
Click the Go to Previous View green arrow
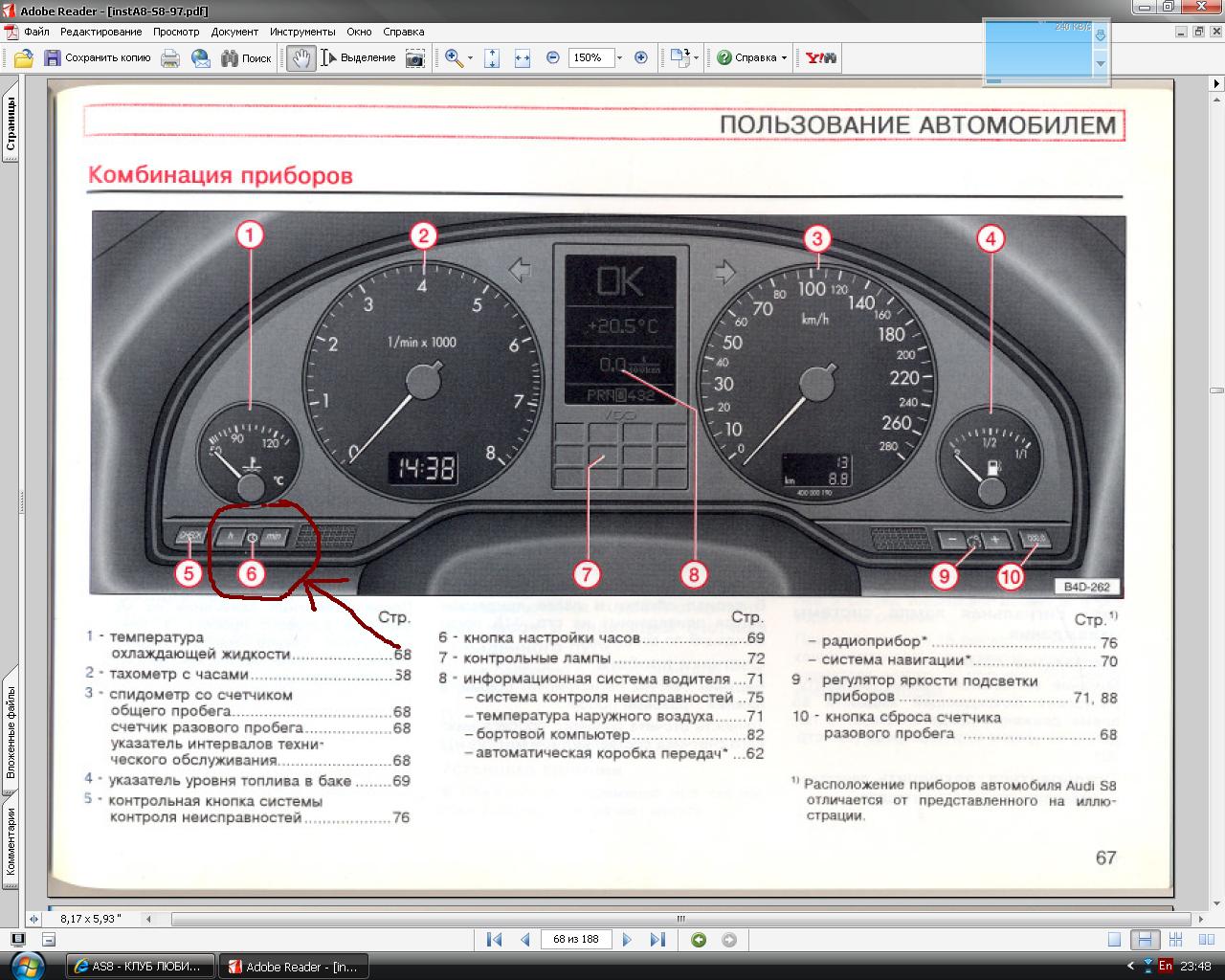pos(699,940)
